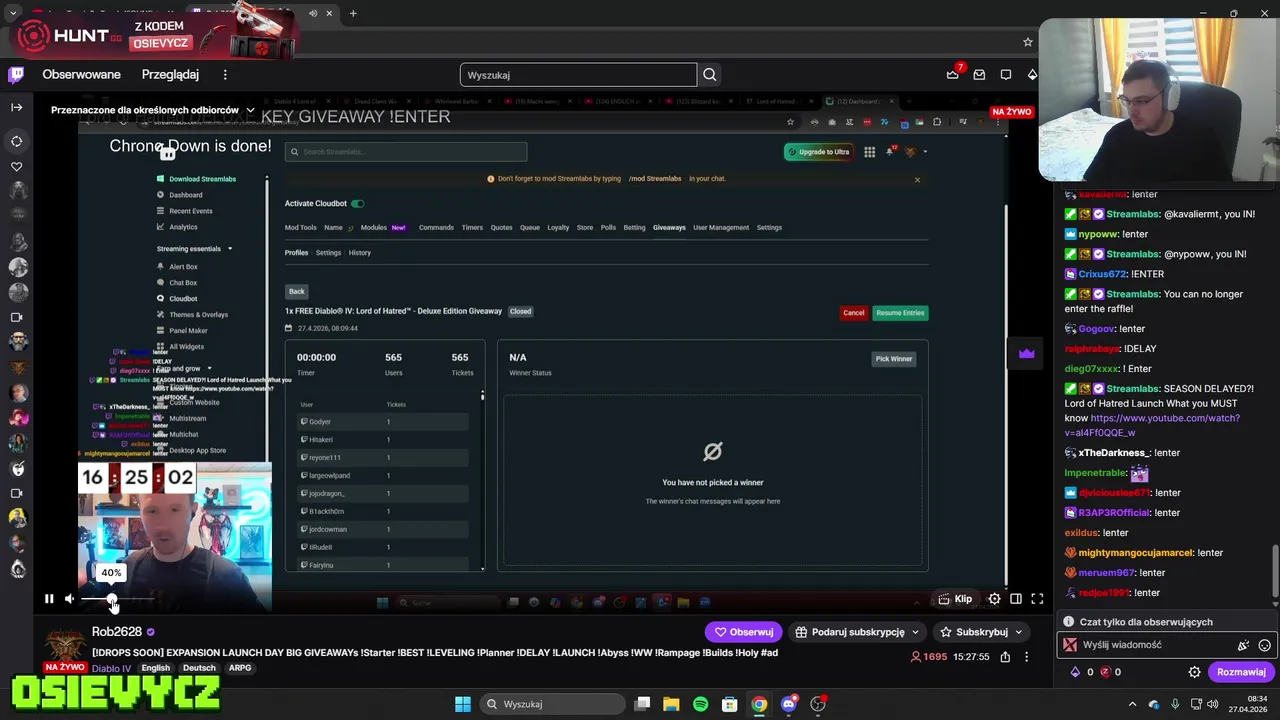Open stream more options three dots
1280x720 pixels.
coord(1026,657)
